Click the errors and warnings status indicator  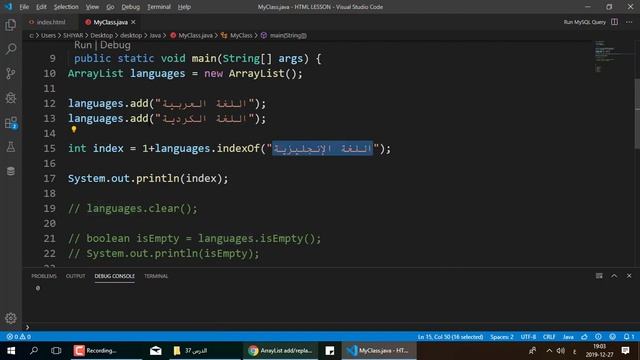coord(19,337)
